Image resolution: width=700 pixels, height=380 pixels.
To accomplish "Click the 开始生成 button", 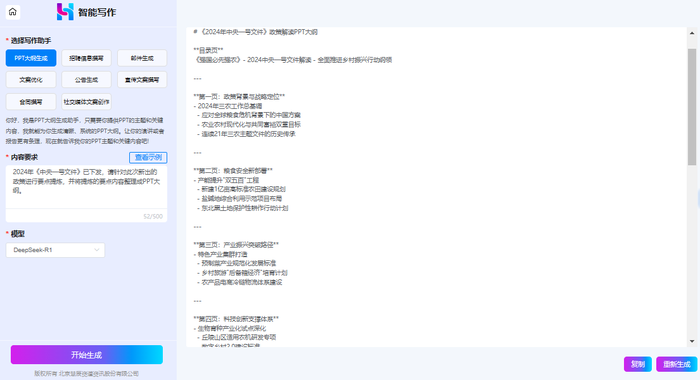I will click(x=87, y=355).
